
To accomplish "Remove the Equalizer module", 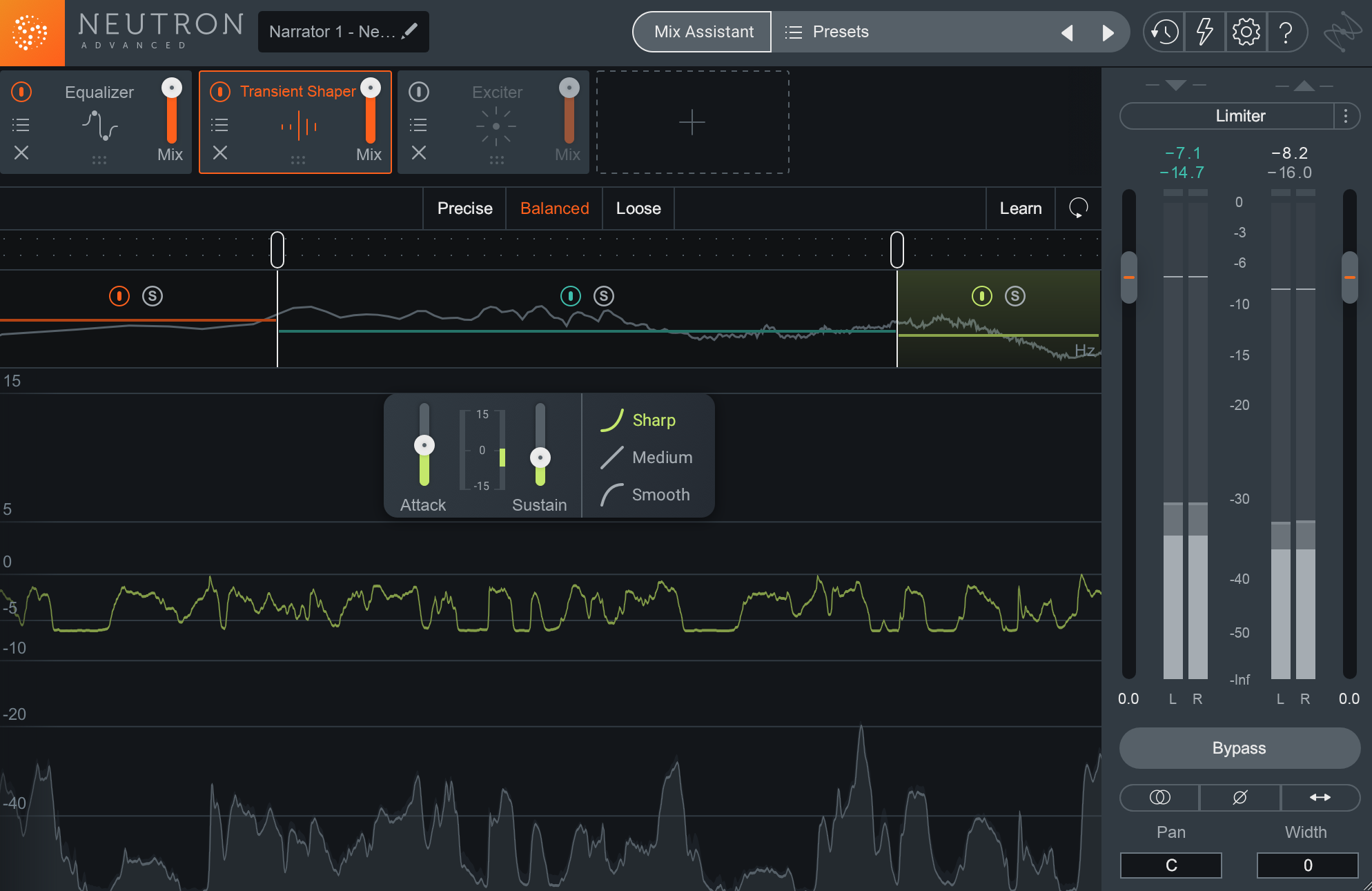I will tap(21, 153).
